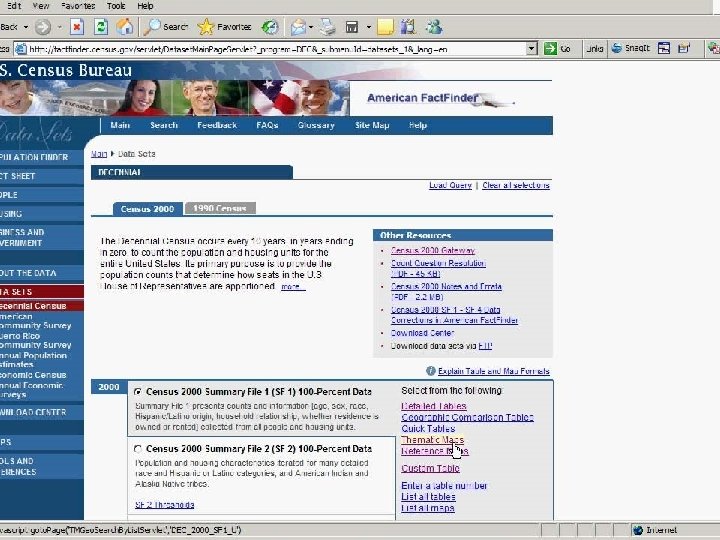
Task: Click the Main breadcrumb link
Action: (x=99, y=154)
